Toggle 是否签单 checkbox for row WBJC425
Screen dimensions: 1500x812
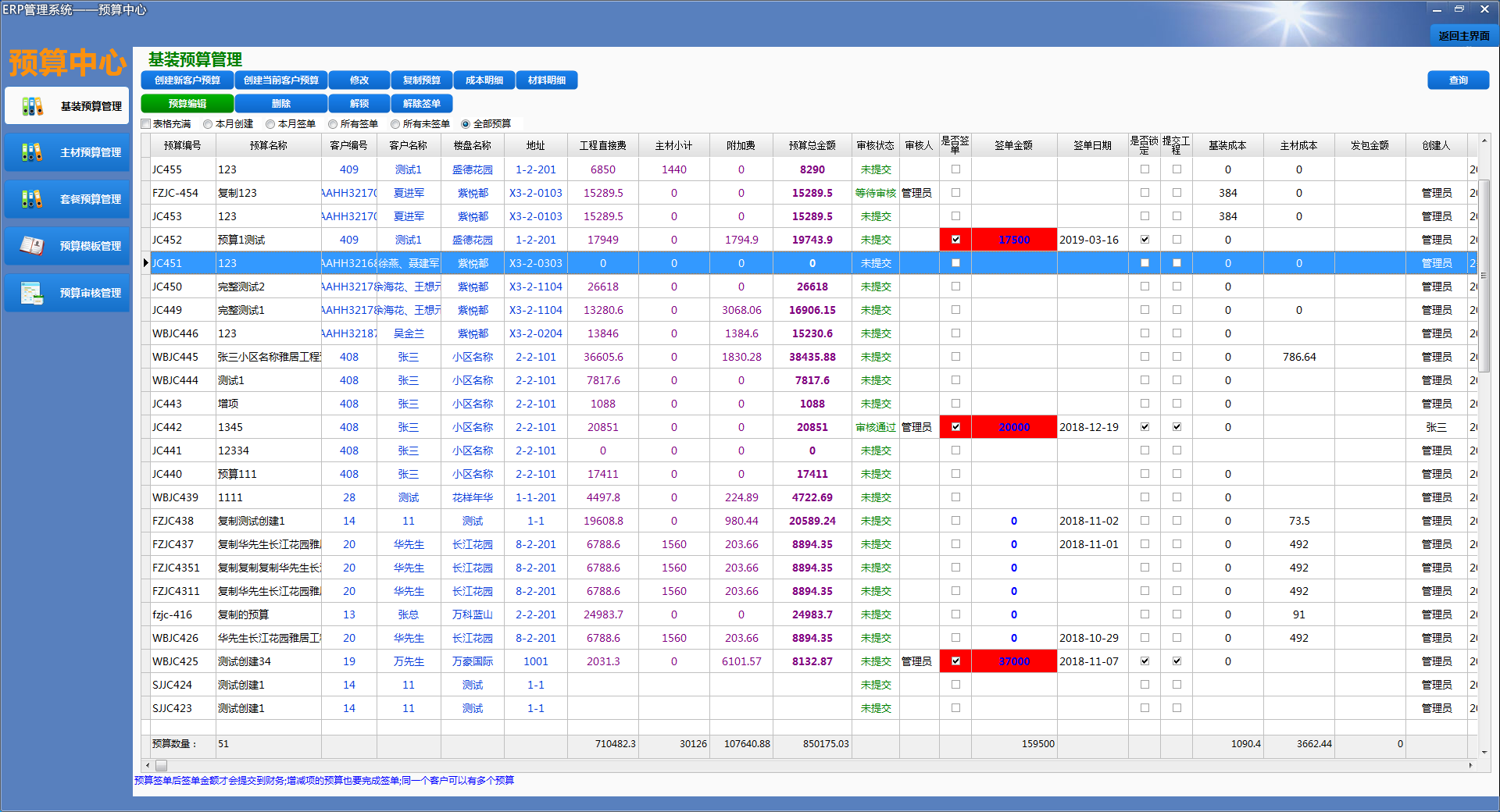(955, 661)
